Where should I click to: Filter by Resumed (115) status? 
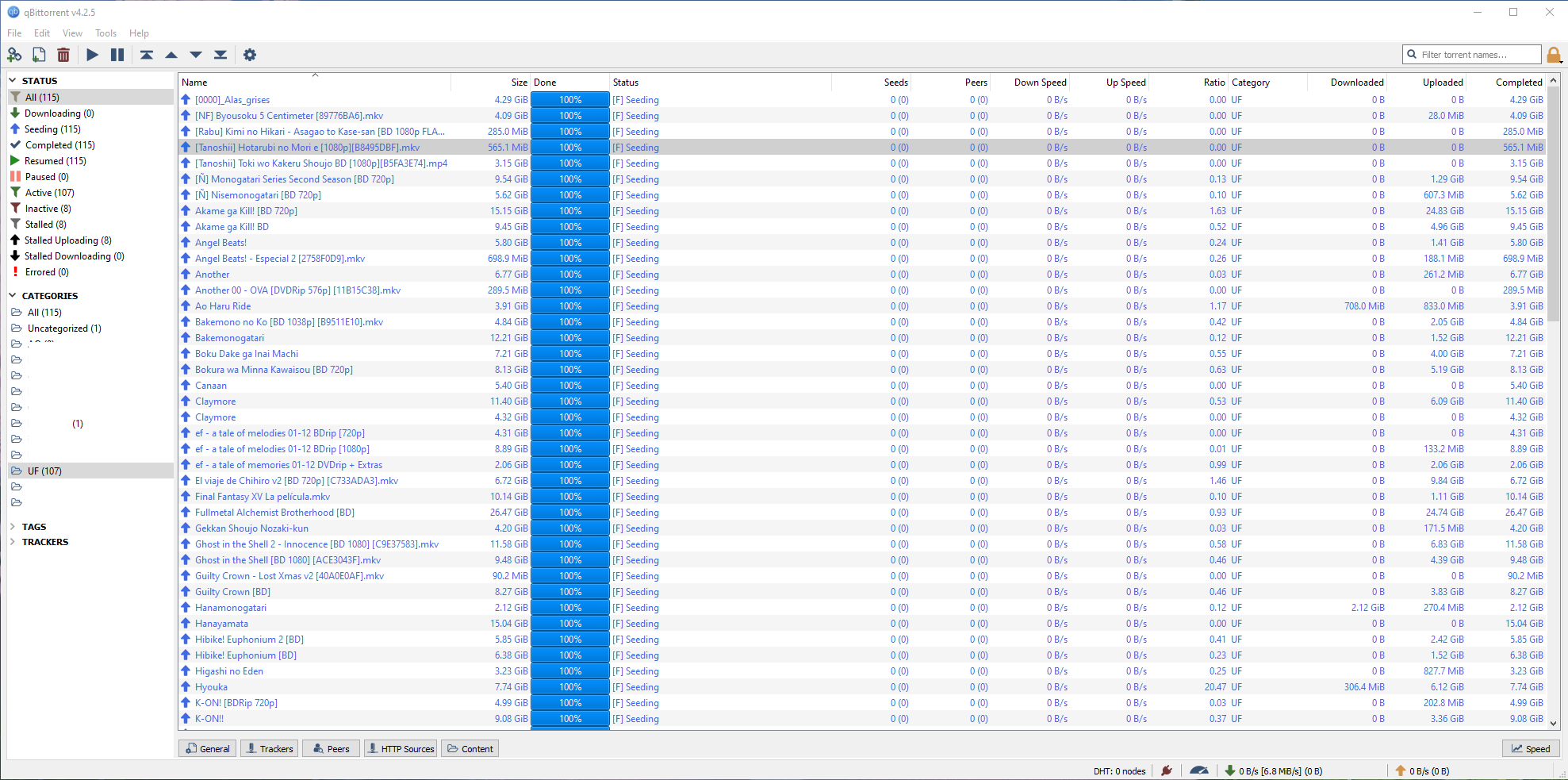90,161
